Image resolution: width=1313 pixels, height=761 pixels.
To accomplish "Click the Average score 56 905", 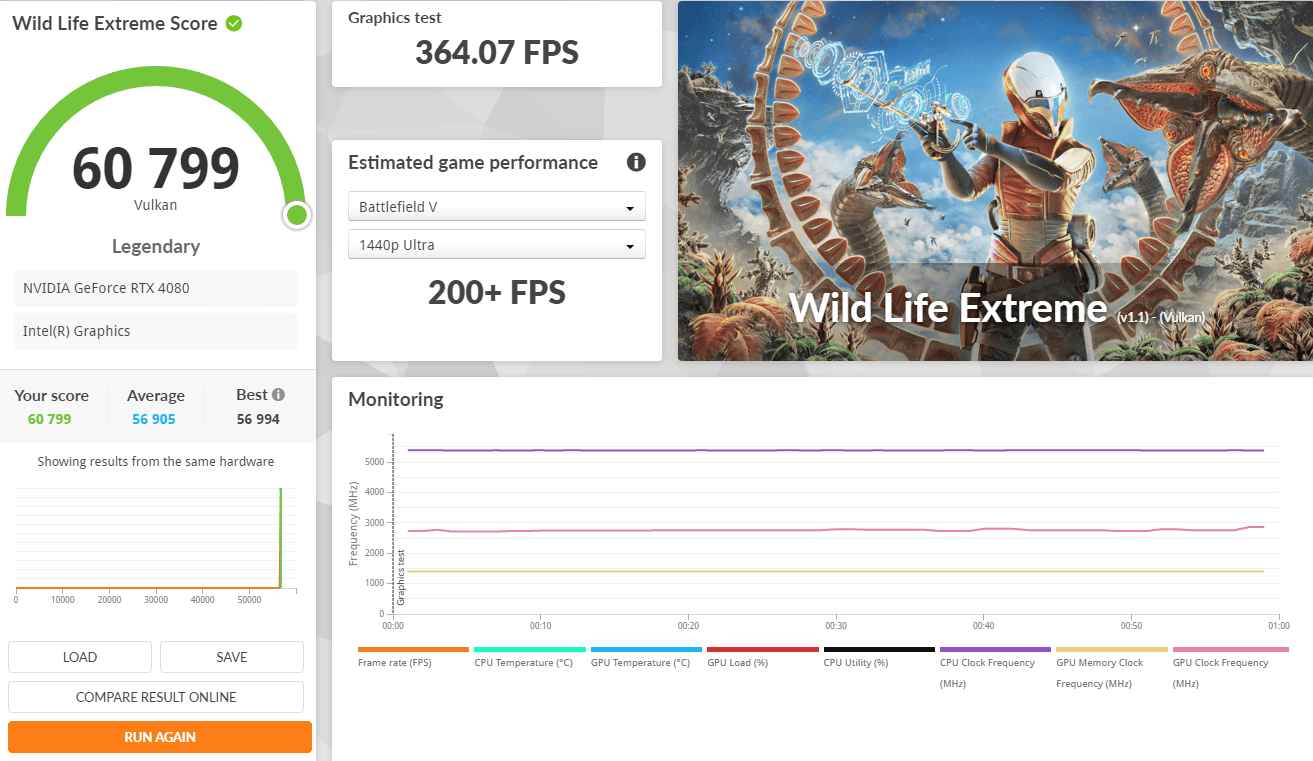I will pos(154,419).
